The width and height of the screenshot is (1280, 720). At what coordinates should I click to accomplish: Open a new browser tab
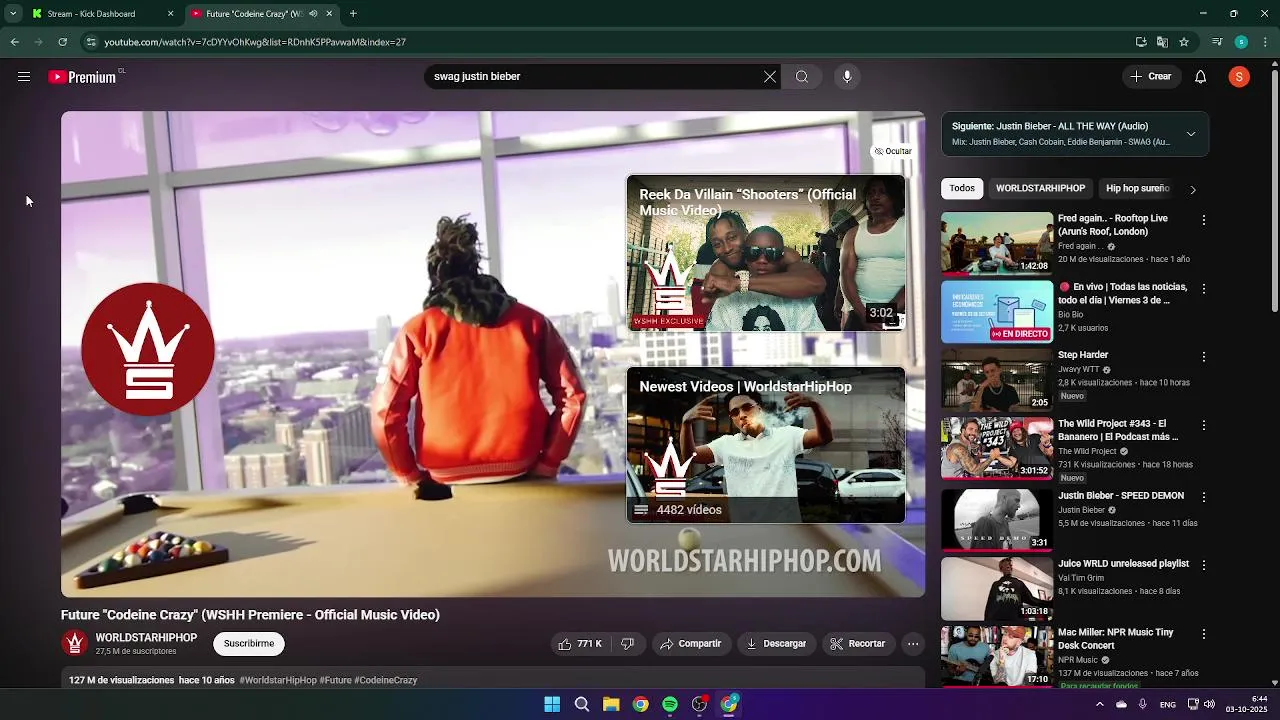coord(353,14)
